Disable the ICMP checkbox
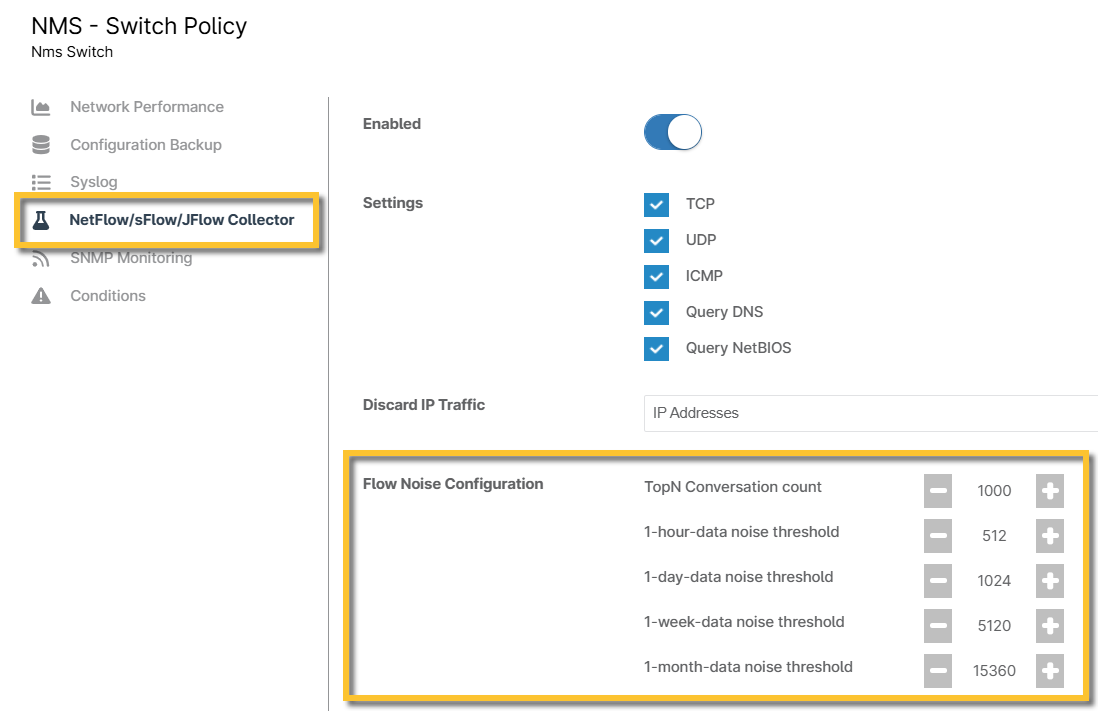Image resolution: width=1098 pixels, height=711 pixels. [657, 277]
